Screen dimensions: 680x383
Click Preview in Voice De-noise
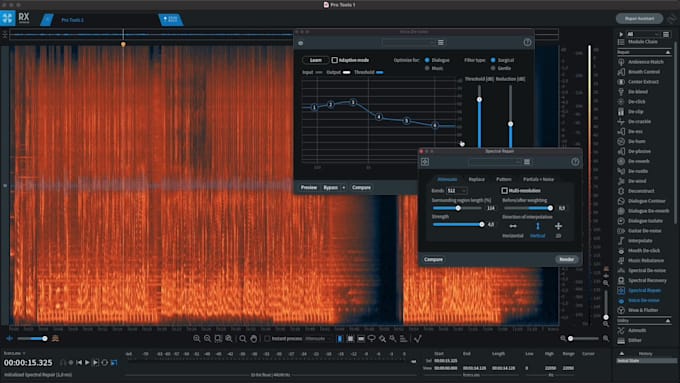pos(309,188)
